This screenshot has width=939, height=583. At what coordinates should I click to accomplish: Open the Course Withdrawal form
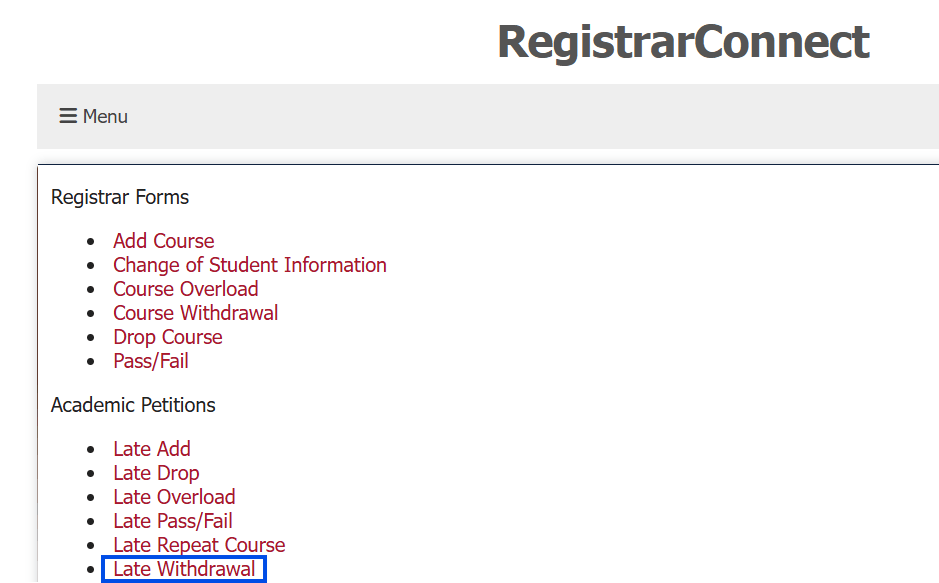tap(195, 313)
